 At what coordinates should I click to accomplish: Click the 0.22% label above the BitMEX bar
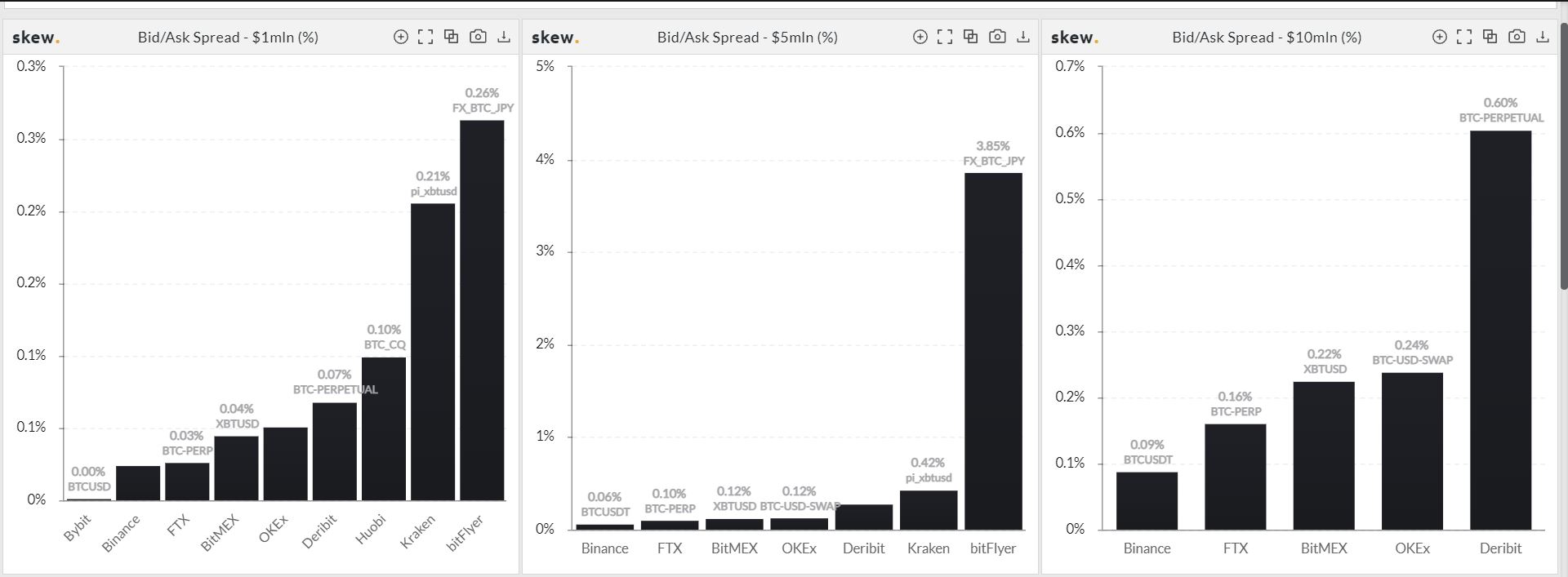point(1324,354)
